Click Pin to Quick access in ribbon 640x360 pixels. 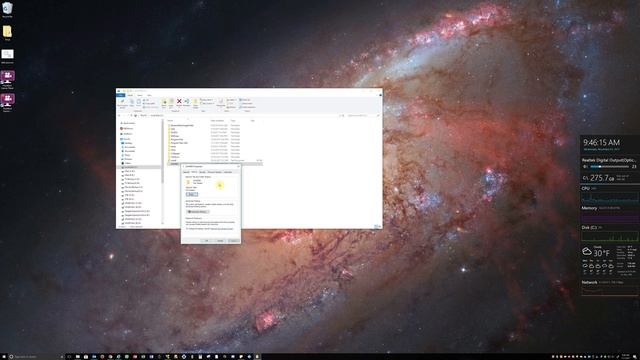(x=122, y=103)
